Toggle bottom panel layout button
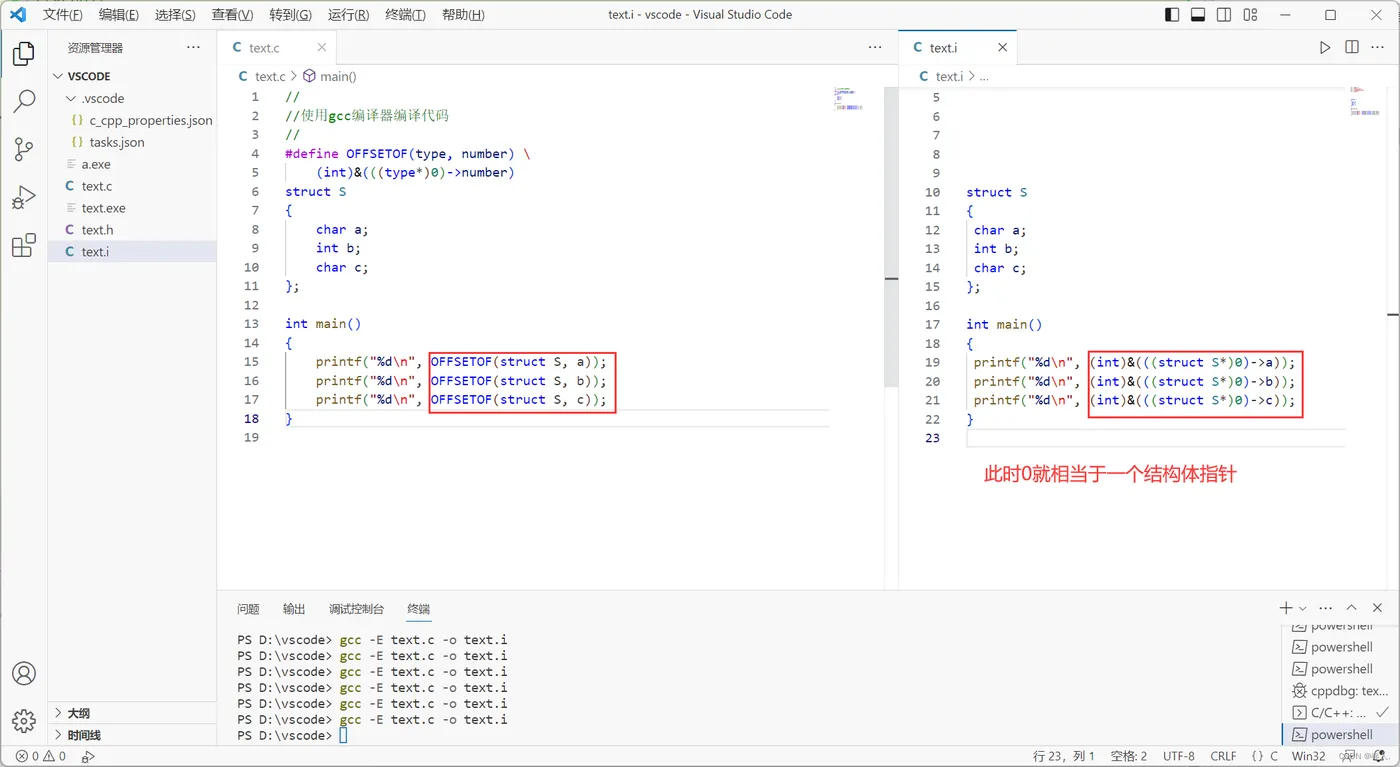 (x=1198, y=15)
